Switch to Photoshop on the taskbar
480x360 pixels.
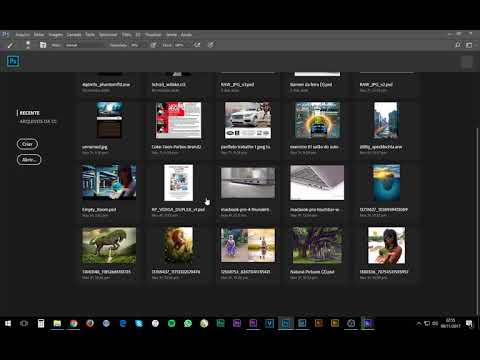[286, 323]
